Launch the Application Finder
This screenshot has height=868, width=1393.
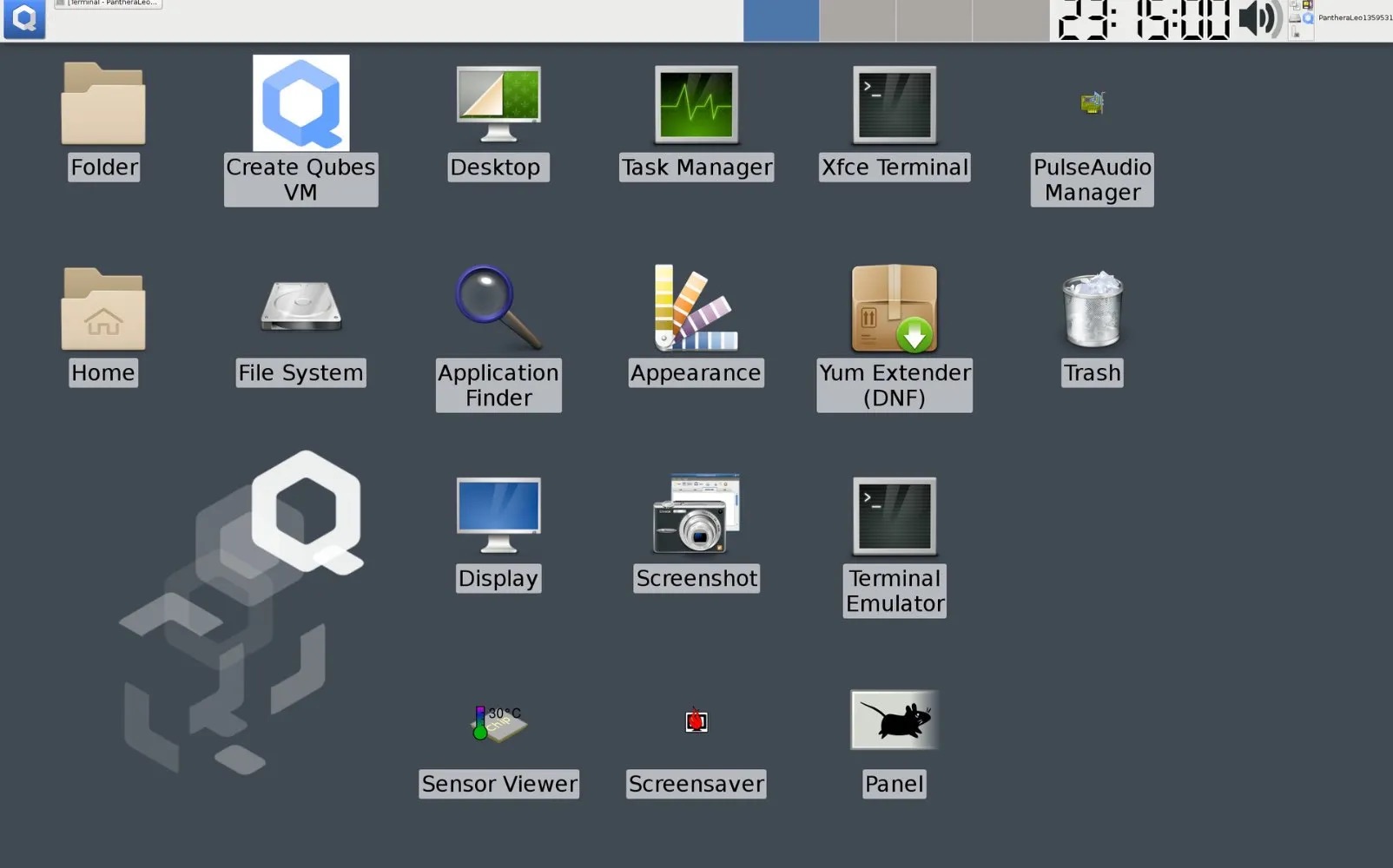click(x=498, y=309)
